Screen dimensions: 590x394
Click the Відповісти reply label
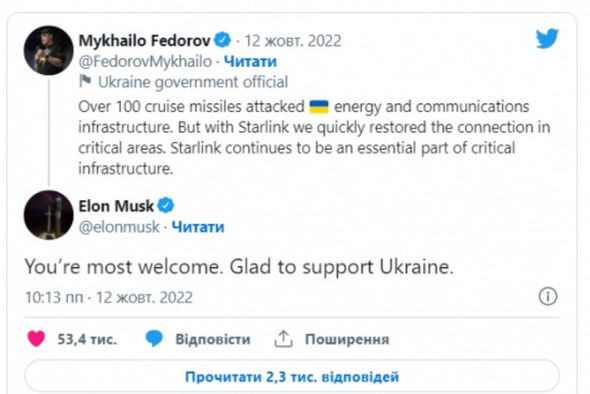[213, 339]
